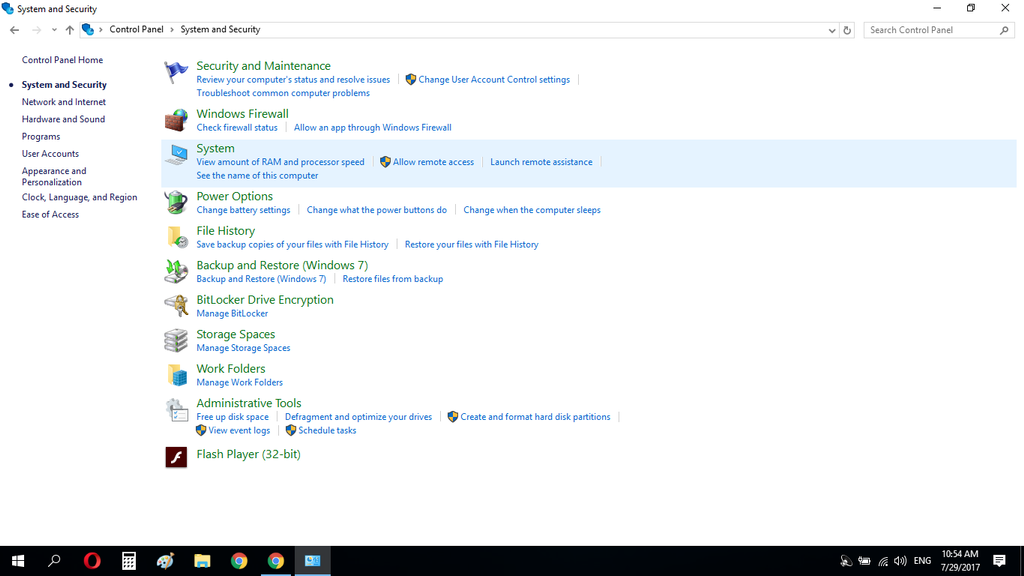Select Clock, Language, and Region

pos(79,197)
